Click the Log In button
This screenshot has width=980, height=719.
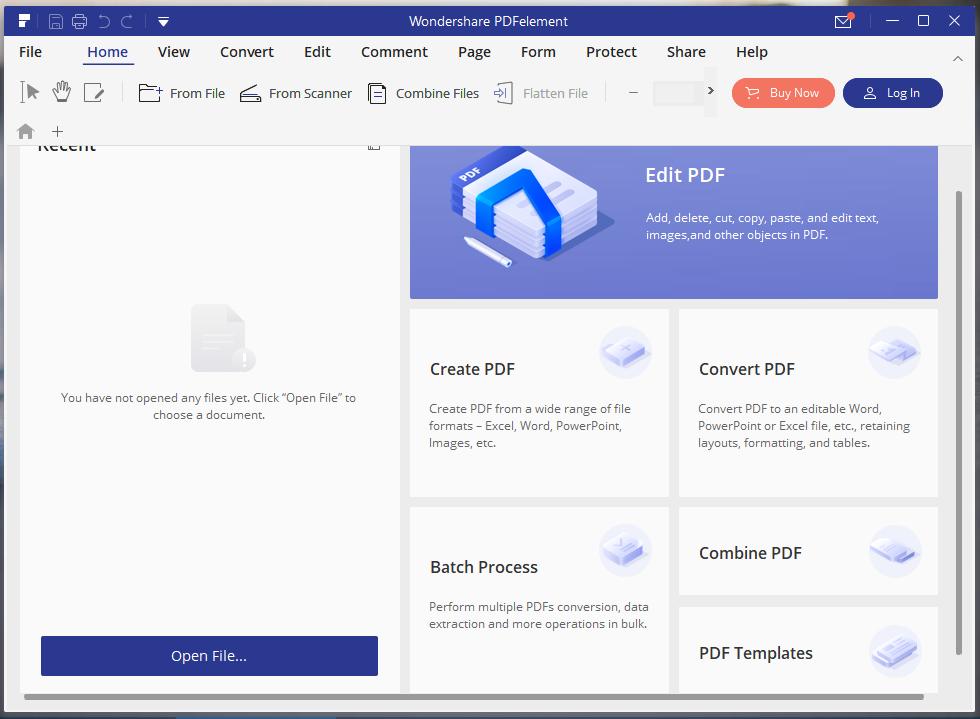(892, 93)
